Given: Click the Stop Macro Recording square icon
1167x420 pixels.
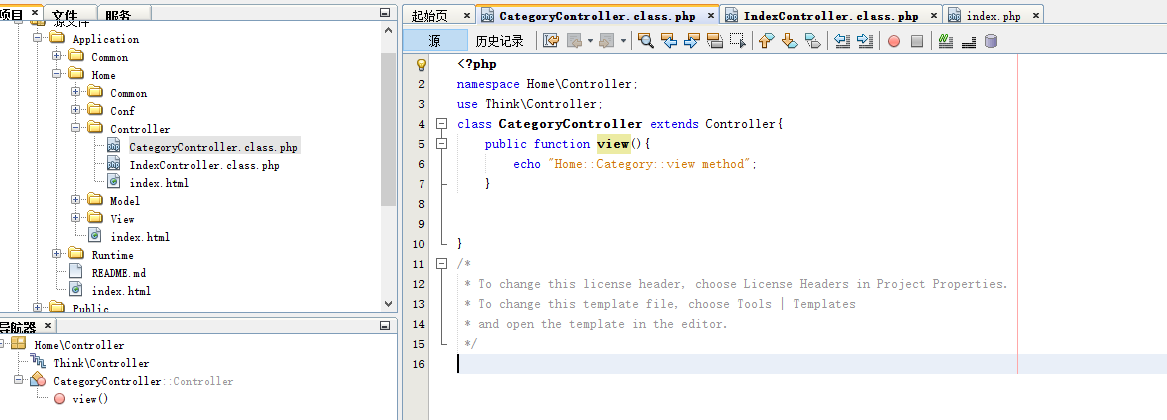Looking at the screenshot, I should pos(917,41).
